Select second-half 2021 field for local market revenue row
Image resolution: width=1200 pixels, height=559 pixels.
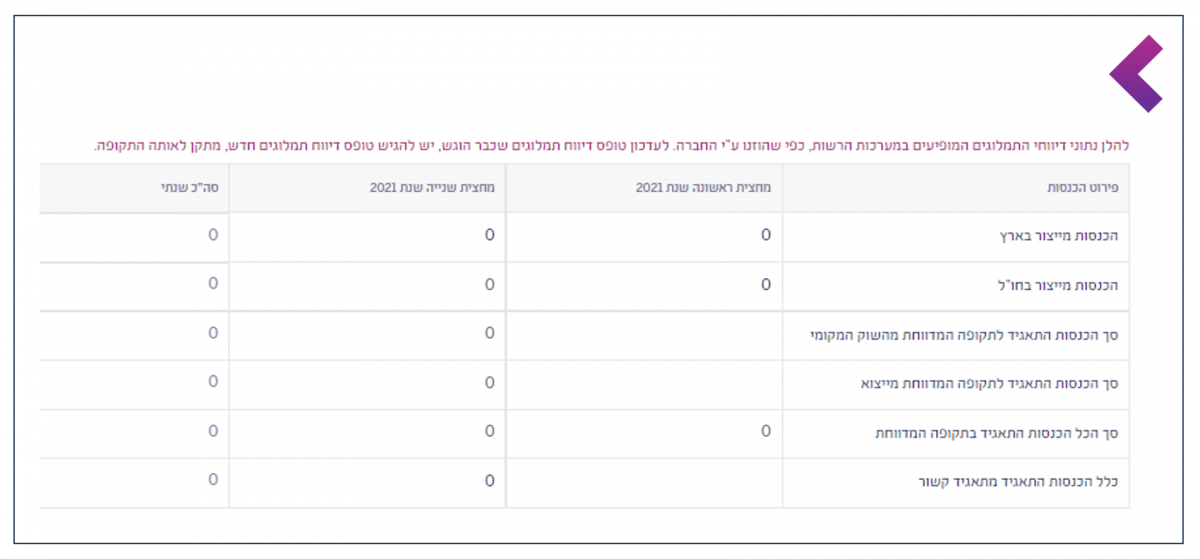pyautogui.click(x=368, y=333)
